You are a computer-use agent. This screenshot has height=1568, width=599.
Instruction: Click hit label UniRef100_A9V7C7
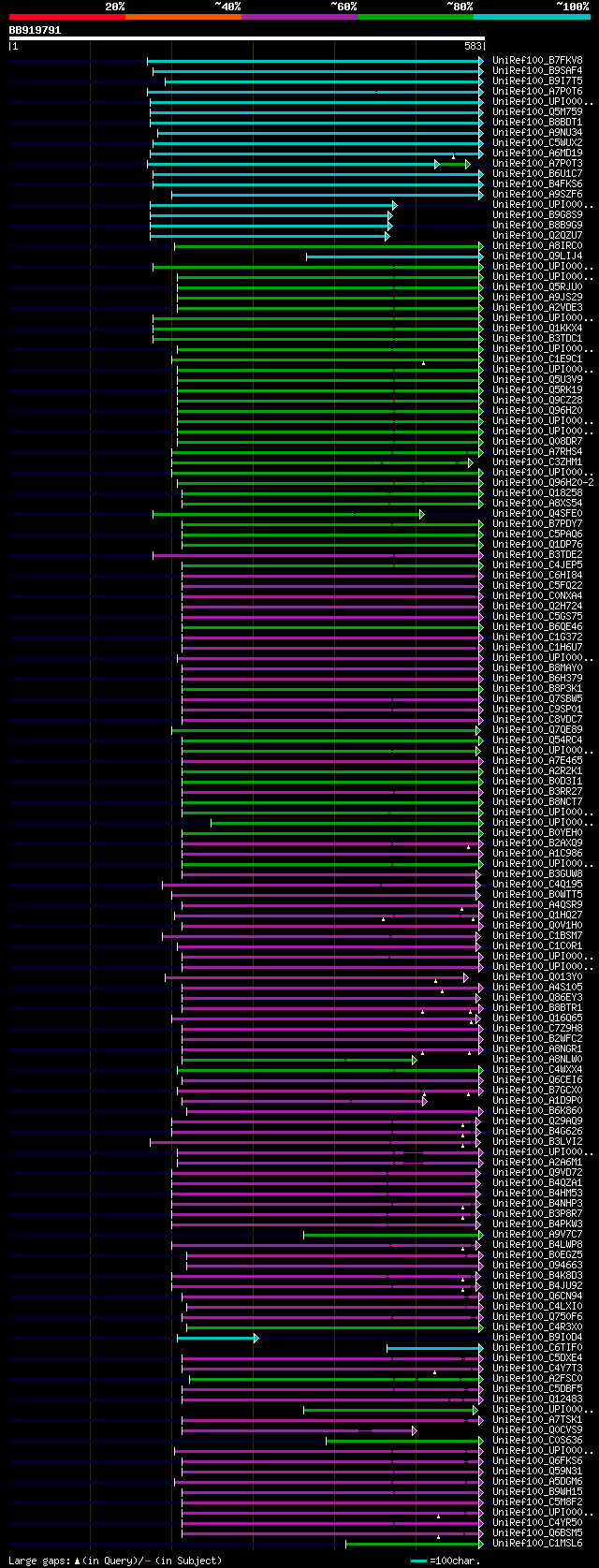(537, 1234)
